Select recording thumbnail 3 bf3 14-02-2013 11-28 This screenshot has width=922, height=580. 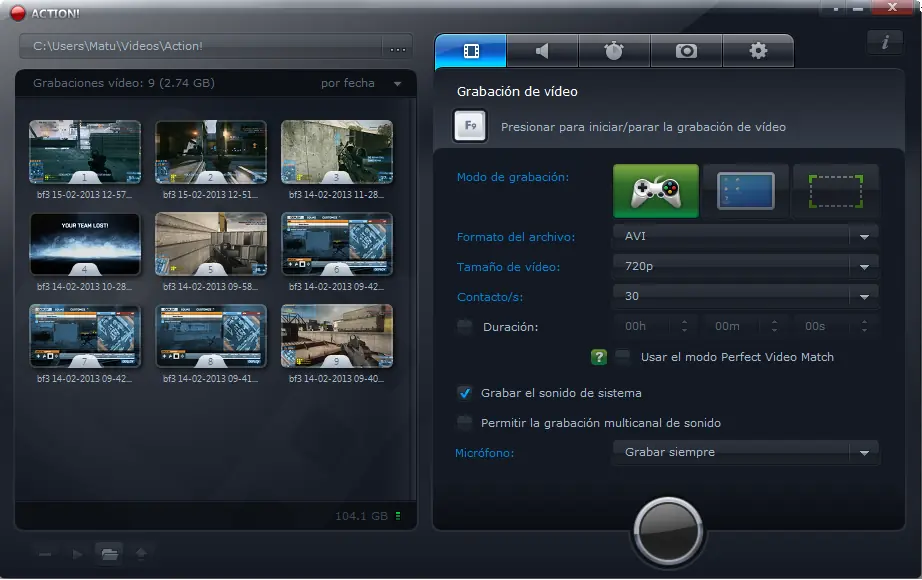[x=337, y=152]
